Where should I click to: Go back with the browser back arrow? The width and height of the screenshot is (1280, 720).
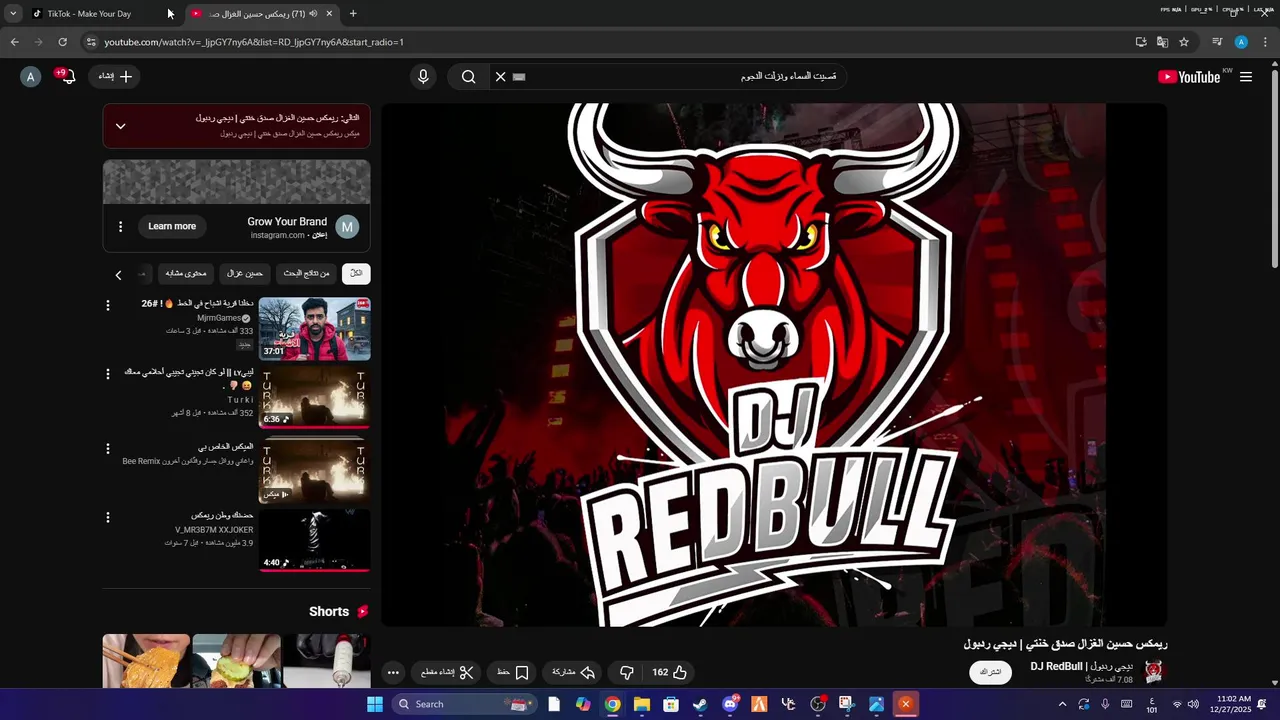14,42
